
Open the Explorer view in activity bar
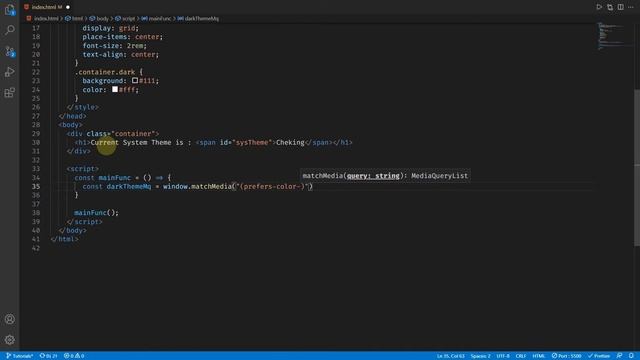(10, 9)
